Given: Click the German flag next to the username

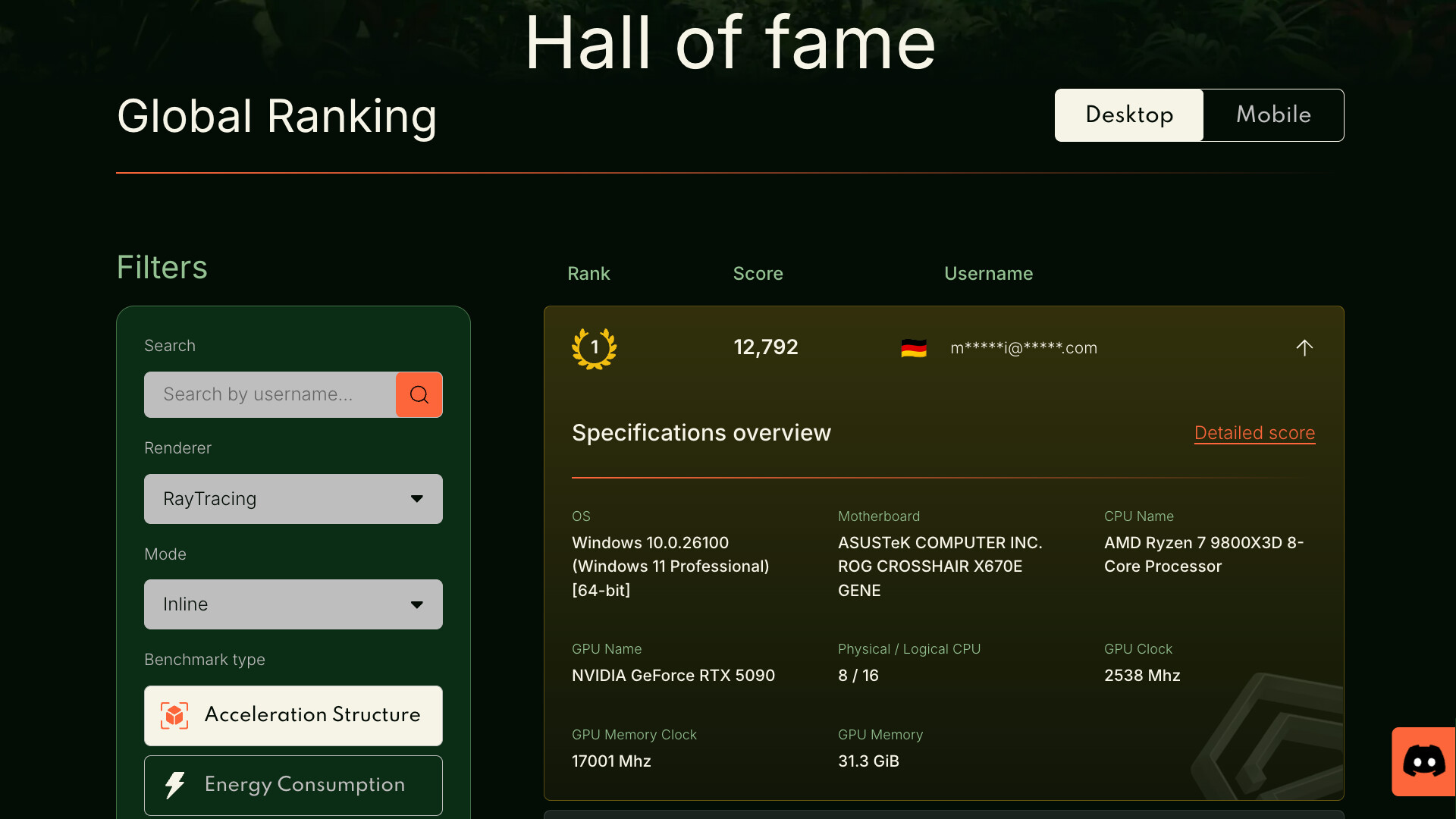Looking at the screenshot, I should point(914,348).
